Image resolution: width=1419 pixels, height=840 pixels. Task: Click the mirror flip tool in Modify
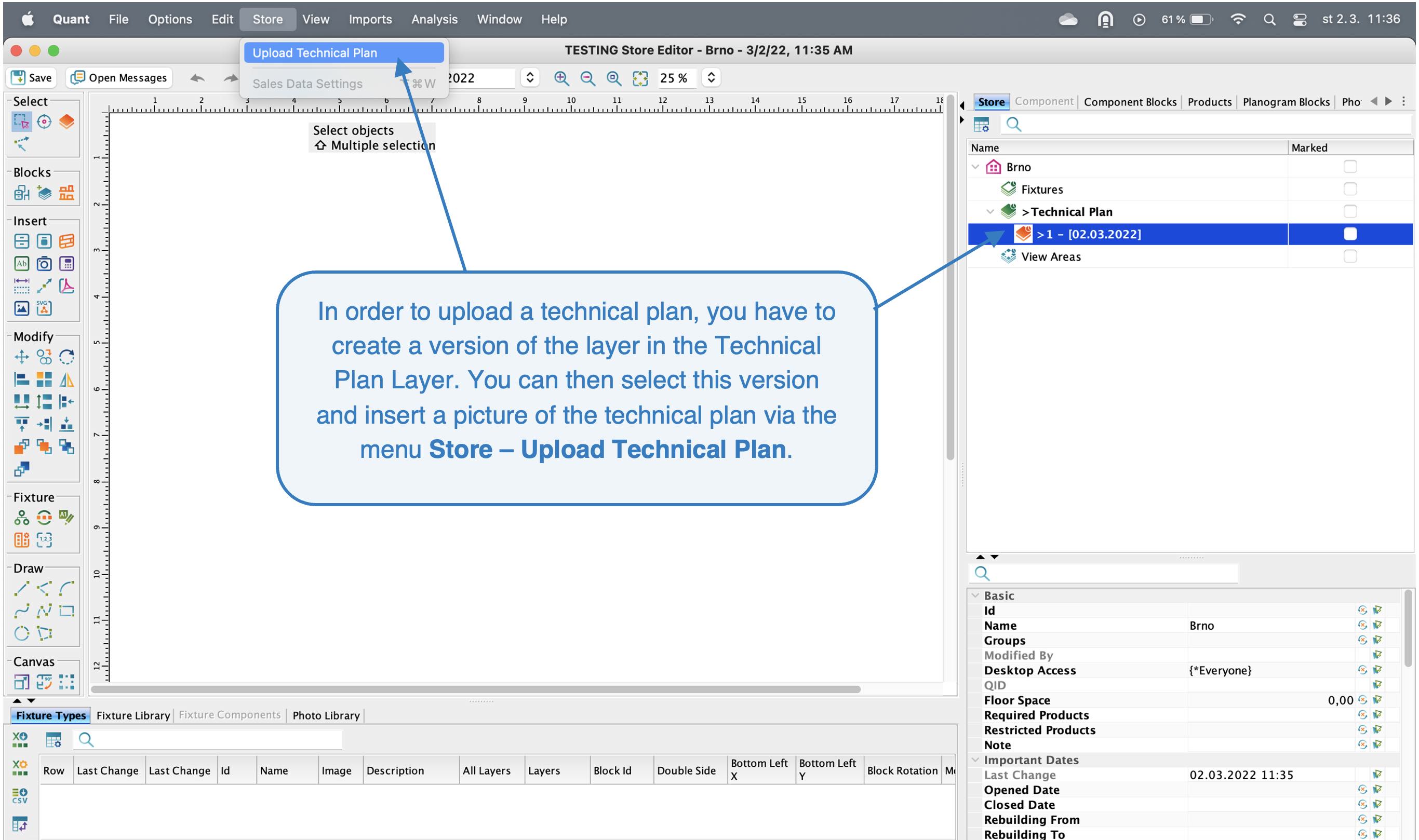click(x=67, y=379)
